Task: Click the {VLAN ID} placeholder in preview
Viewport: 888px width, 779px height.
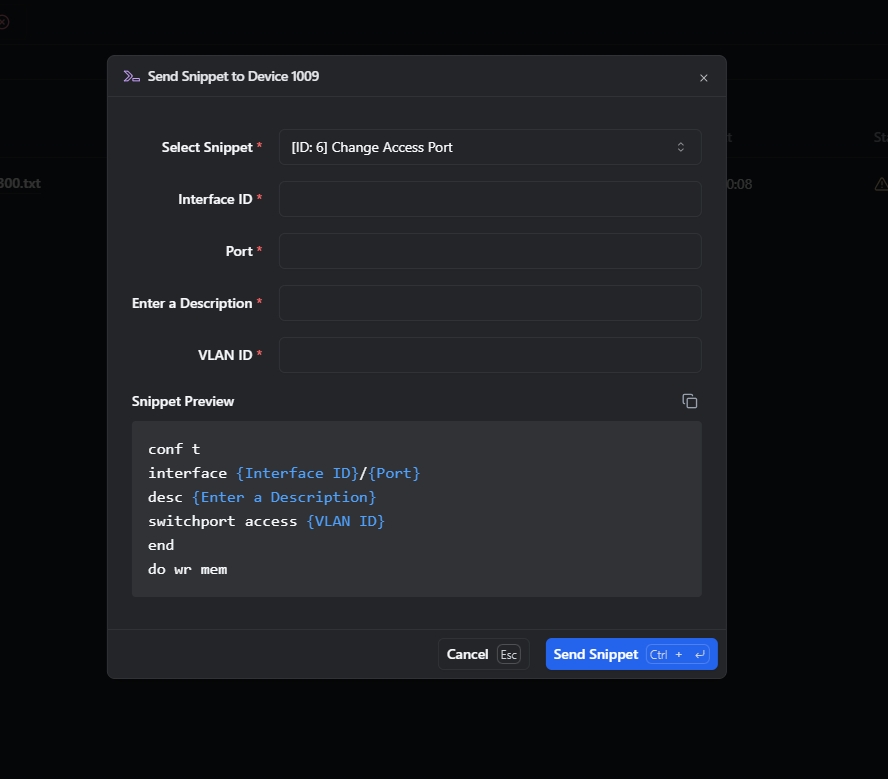Action: pyautogui.click(x=345, y=521)
